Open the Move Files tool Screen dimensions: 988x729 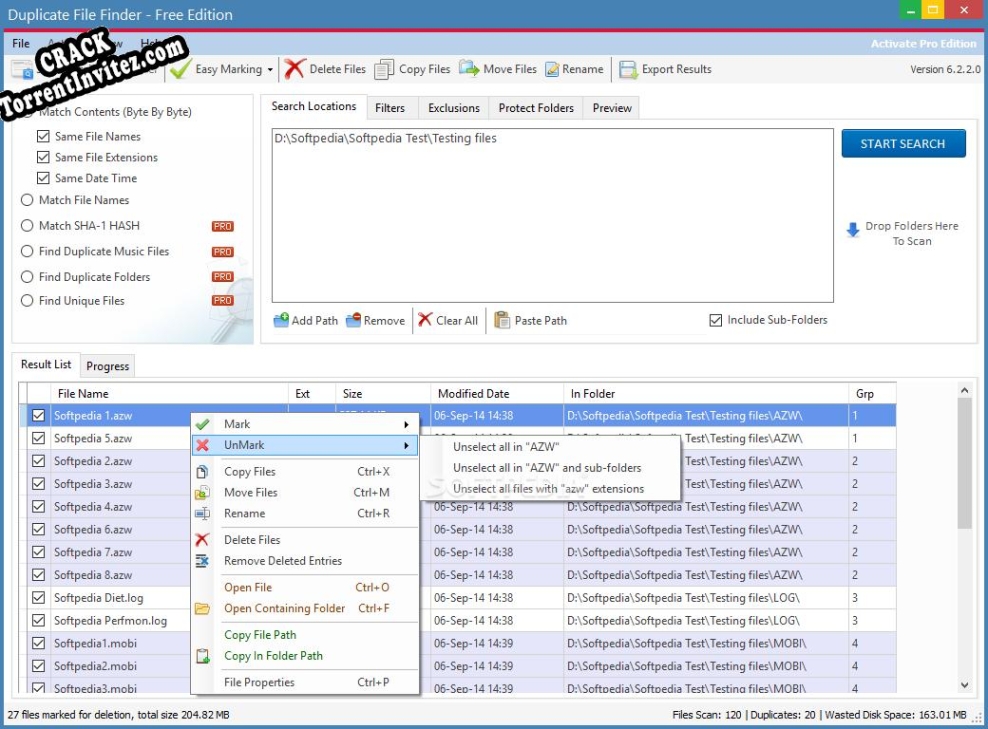[498, 69]
